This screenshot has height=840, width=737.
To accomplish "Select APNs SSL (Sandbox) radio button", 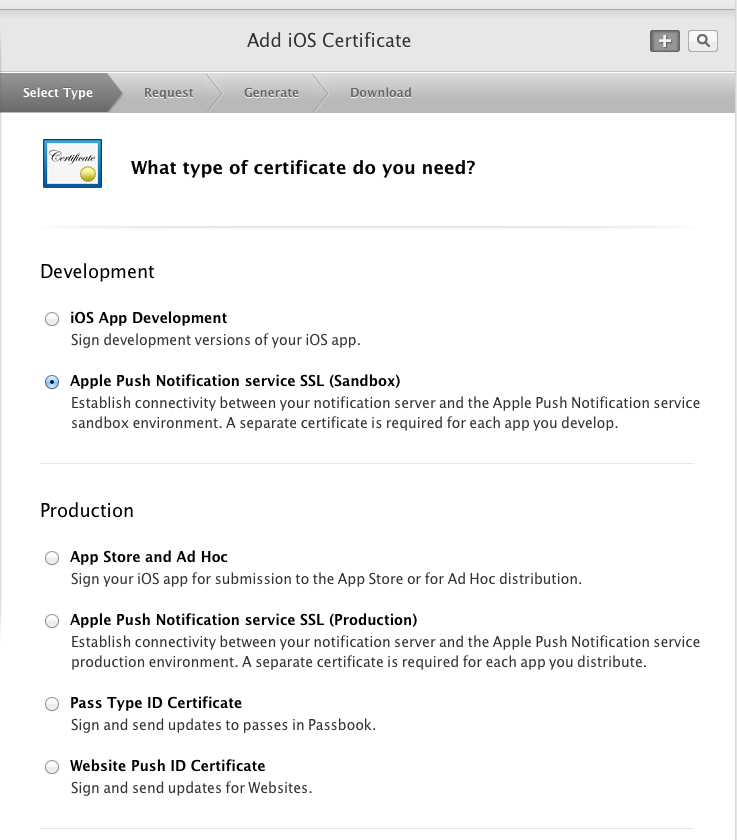I will coord(52,382).
